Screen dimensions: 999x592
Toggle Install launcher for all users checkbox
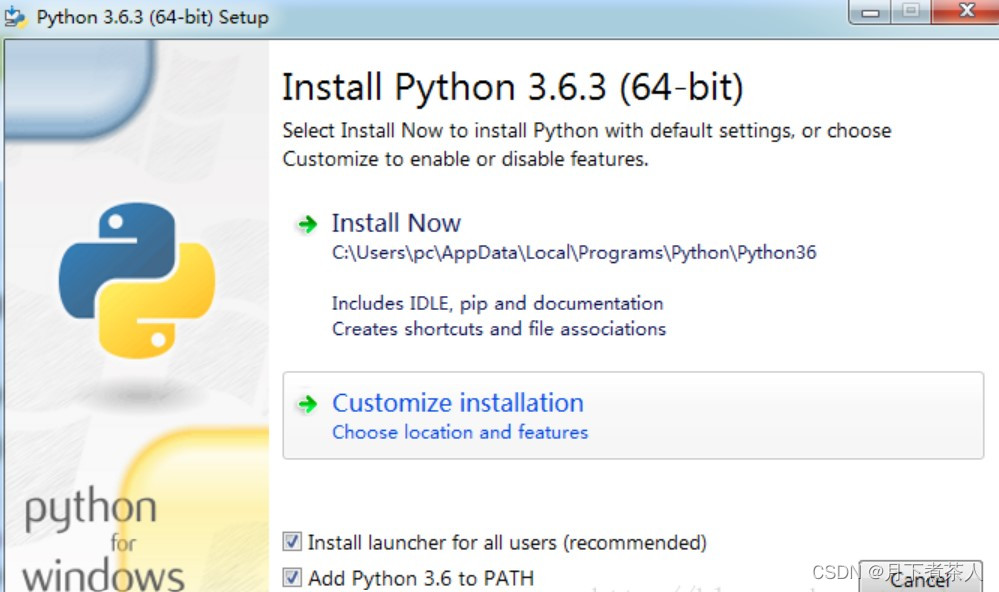coord(292,542)
